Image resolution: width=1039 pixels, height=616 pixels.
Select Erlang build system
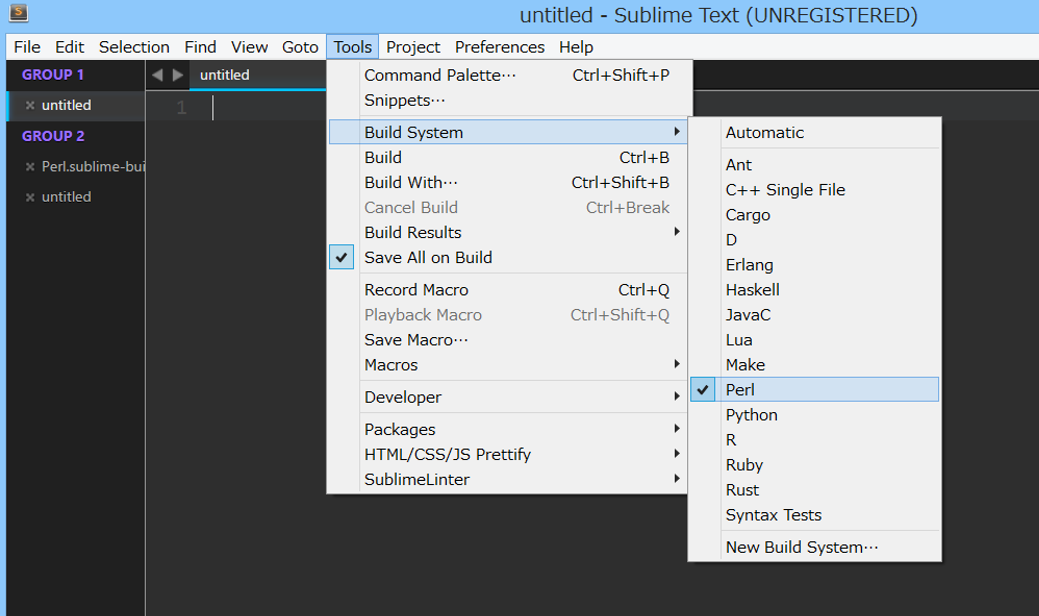(x=814, y=265)
